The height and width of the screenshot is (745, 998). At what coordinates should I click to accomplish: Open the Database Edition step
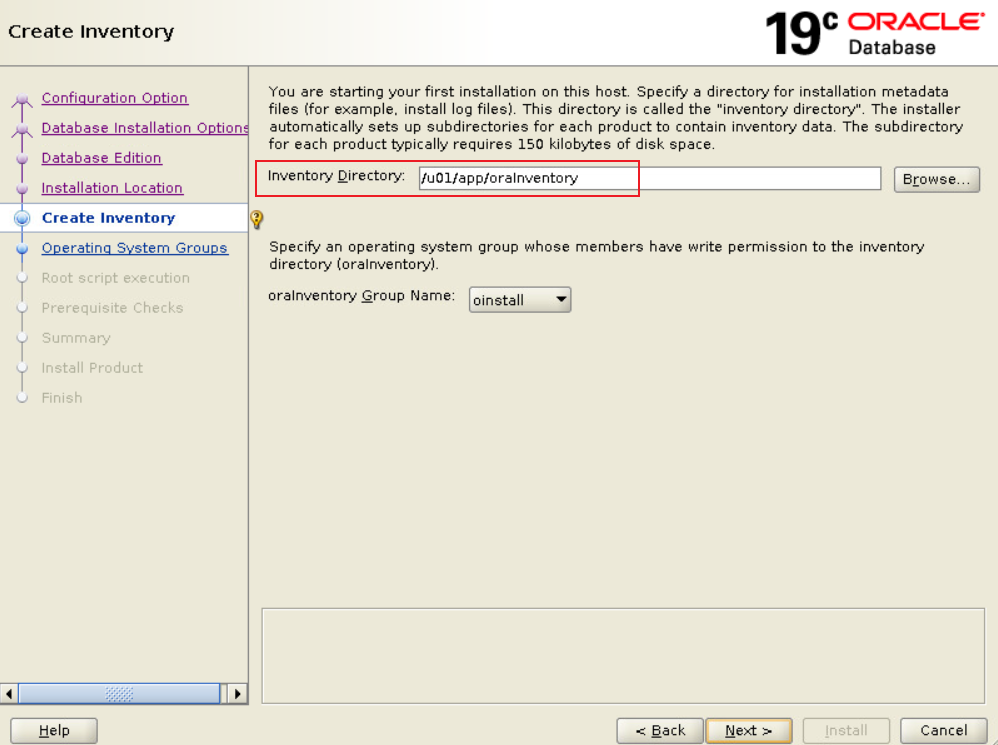click(101, 158)
